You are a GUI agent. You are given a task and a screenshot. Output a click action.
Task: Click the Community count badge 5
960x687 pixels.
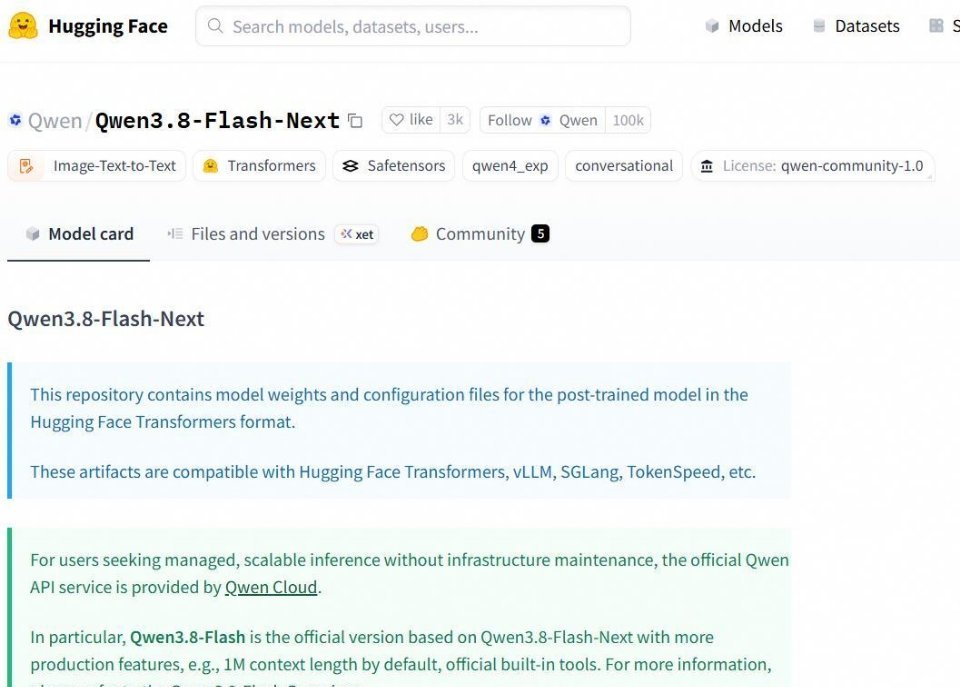(x=540, y=234)
